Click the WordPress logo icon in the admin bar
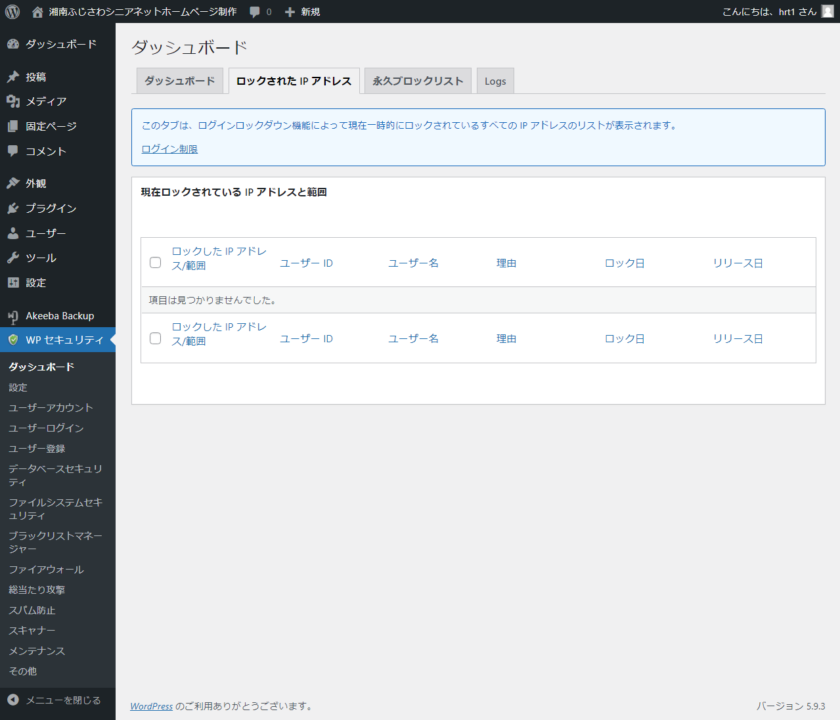The height and width of the screenshot is (720, 840). [12, 12]
